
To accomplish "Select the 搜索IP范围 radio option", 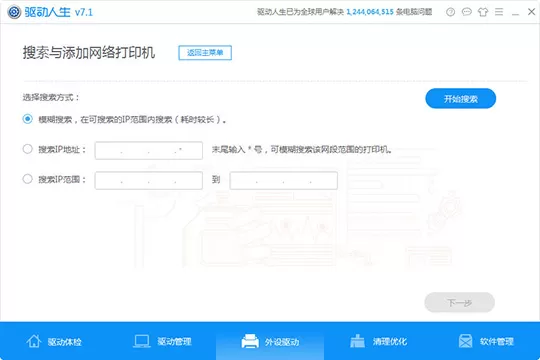I will [28, 179].
